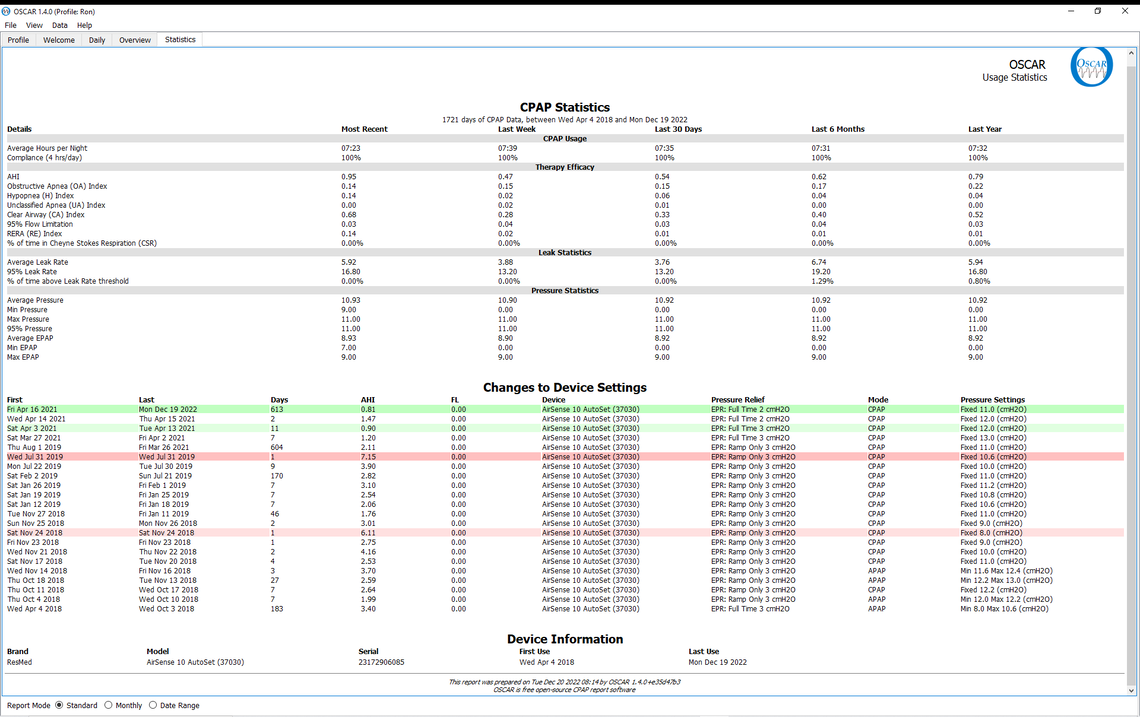Image resolution: width=1140 pixels, height=717 pixels.
Task: Click the serial number 23172906085
Action: click(381, 662)
